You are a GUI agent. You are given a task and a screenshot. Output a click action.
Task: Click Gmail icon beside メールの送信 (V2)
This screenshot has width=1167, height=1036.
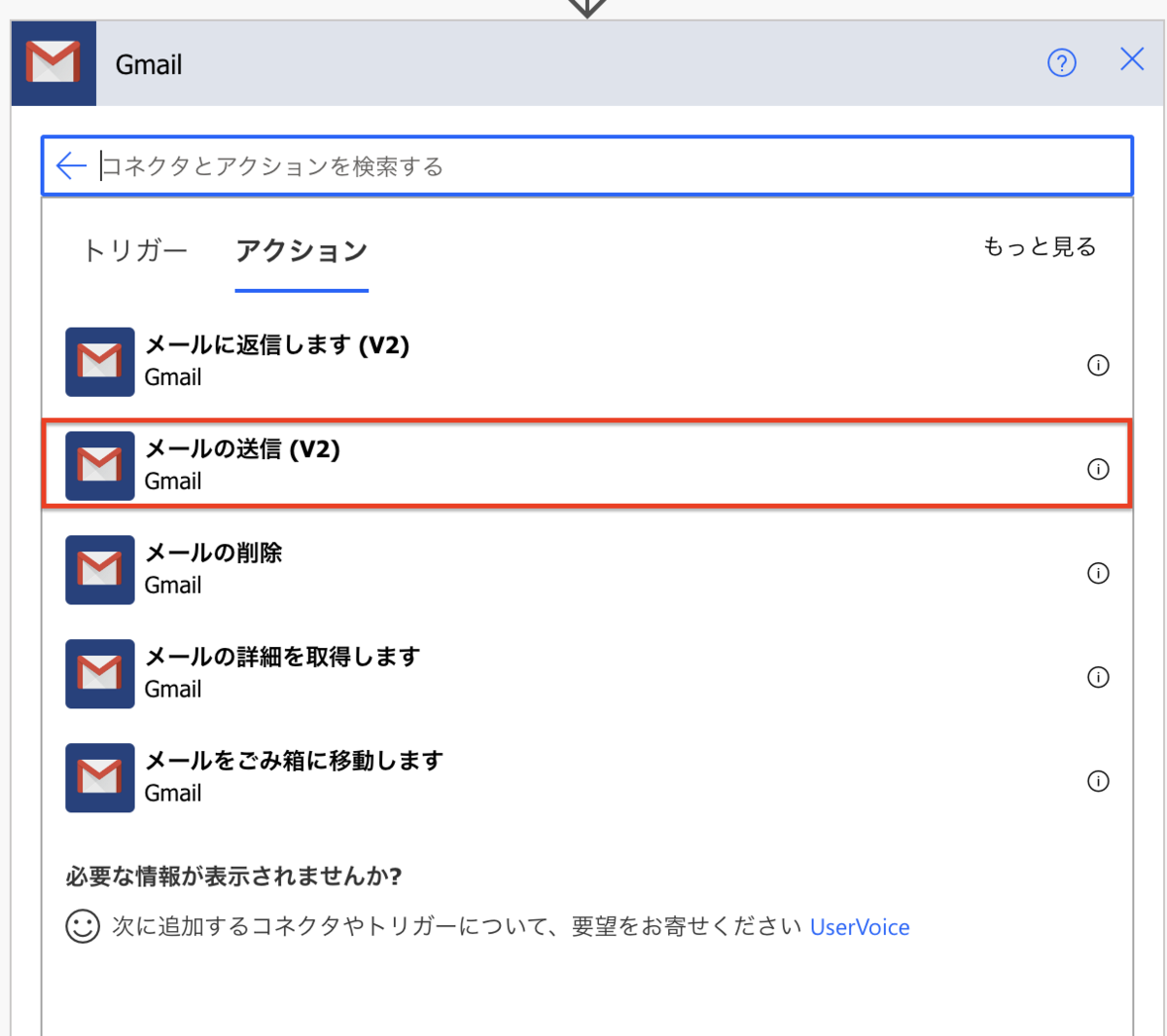[100, 466]
